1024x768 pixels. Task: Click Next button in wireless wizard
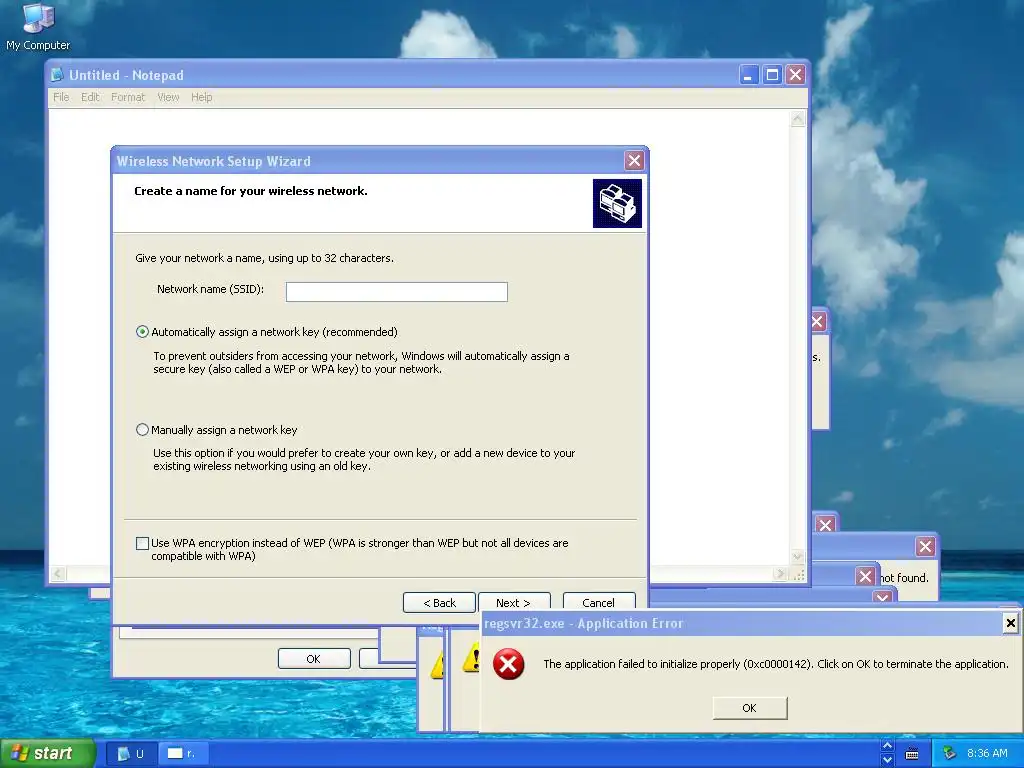pyautogui.click(x=514, y=602)
